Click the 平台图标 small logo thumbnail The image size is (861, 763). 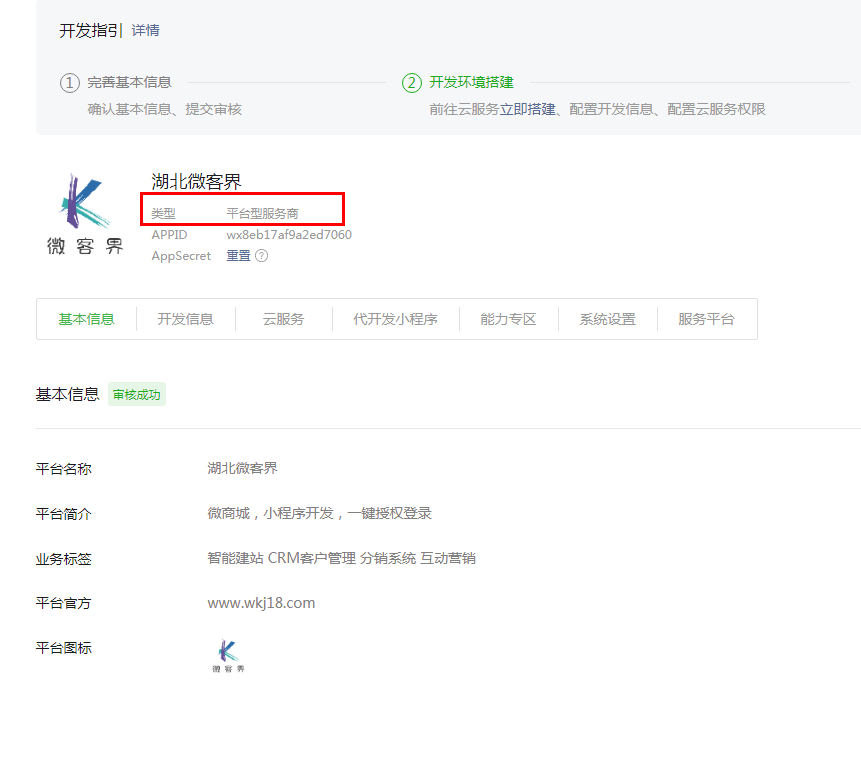point(228,655)
